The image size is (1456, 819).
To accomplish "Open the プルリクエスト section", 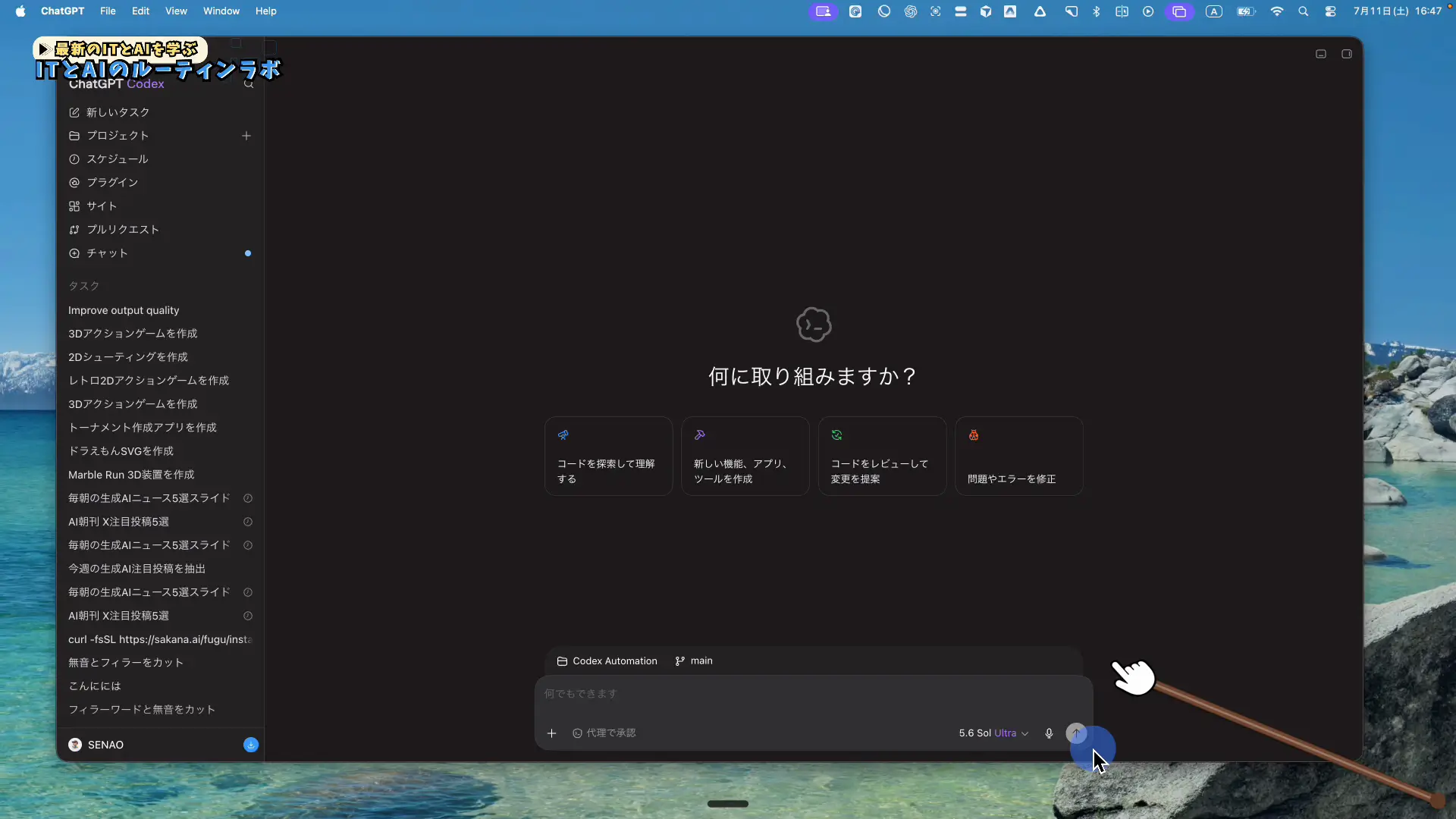I will click(160, 230).
